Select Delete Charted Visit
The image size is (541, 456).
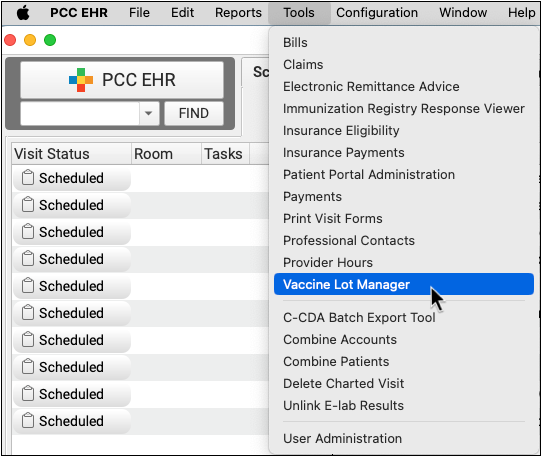(x=344, y=383)
